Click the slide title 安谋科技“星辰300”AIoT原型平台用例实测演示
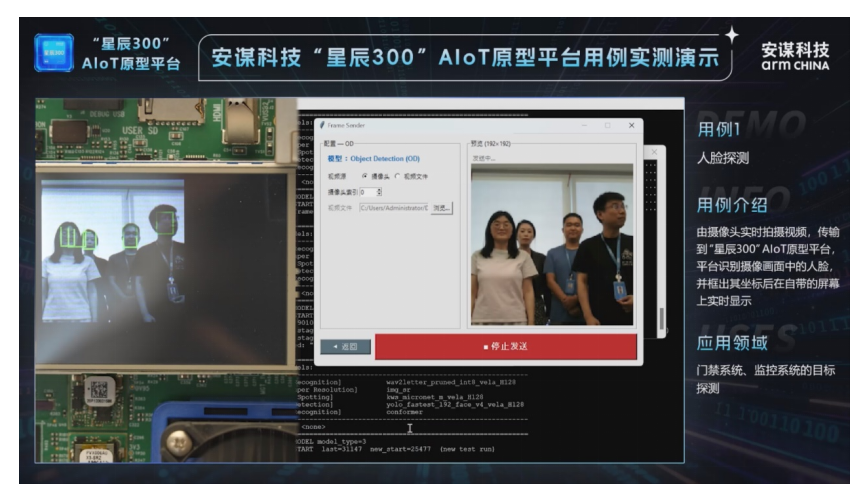Image resolution: width=865 pixels, height=500 pixels. (465, 57)
